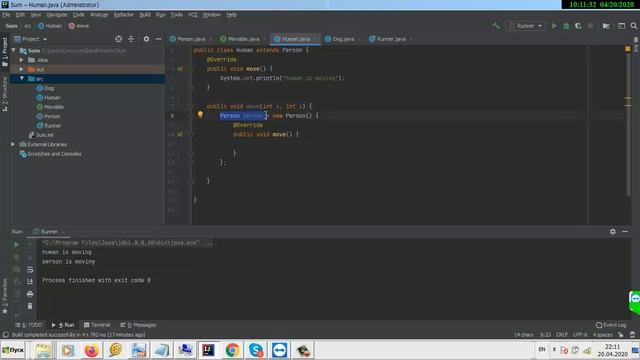Select Person class in project tree
Screen dimensions: 640x360
52,116
